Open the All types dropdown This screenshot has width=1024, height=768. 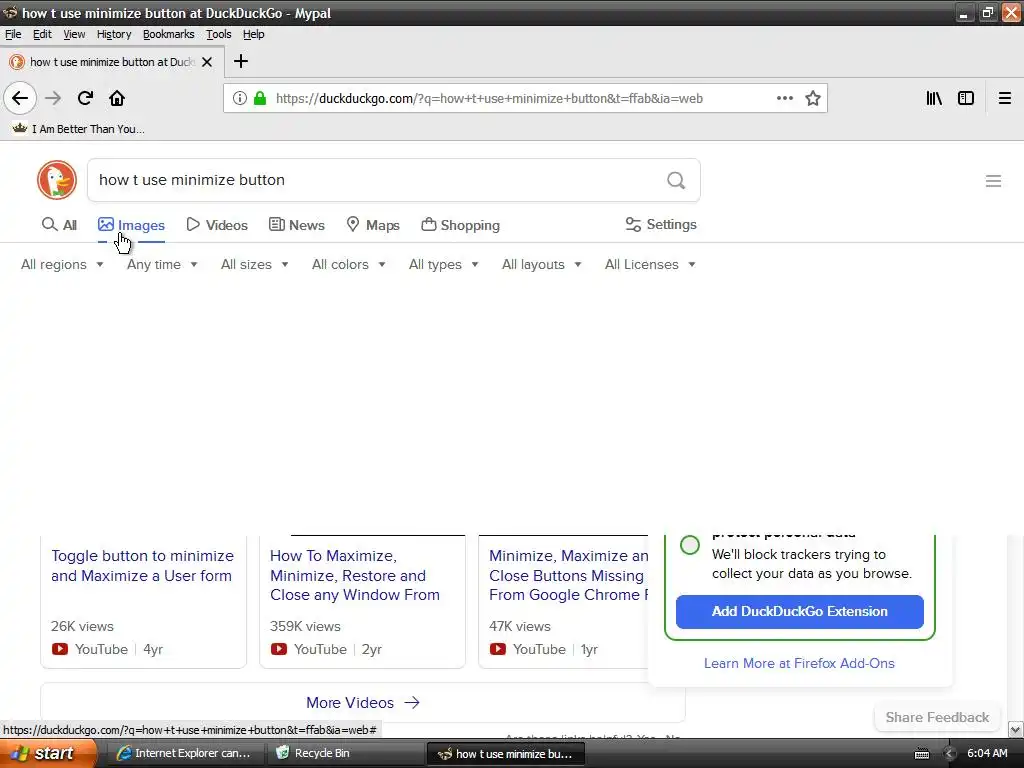click(x=443, y=264)
